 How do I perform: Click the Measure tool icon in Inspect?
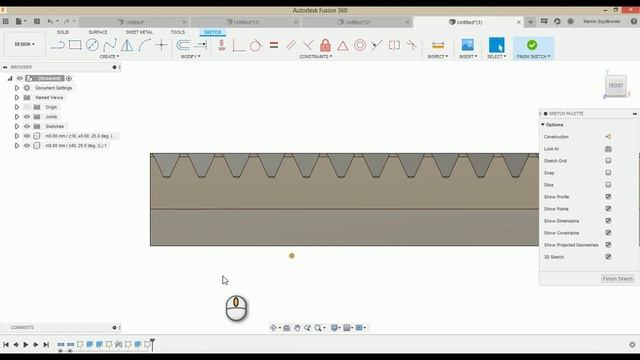tap(438, 45)
